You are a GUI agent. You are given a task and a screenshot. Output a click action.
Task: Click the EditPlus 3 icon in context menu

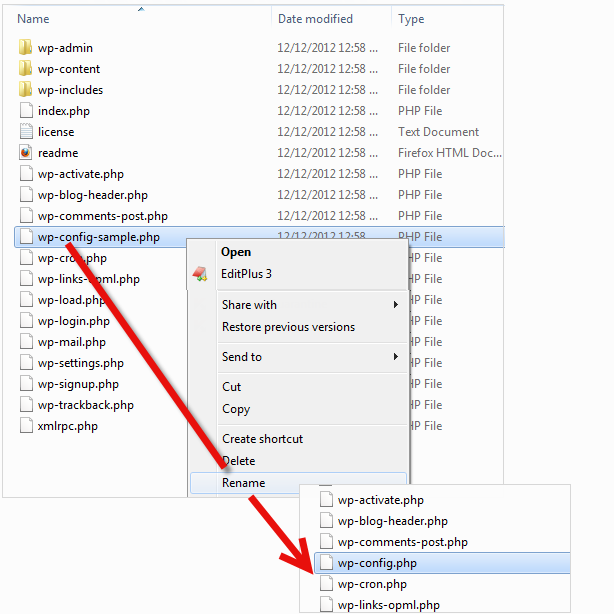tap(201, 274)
